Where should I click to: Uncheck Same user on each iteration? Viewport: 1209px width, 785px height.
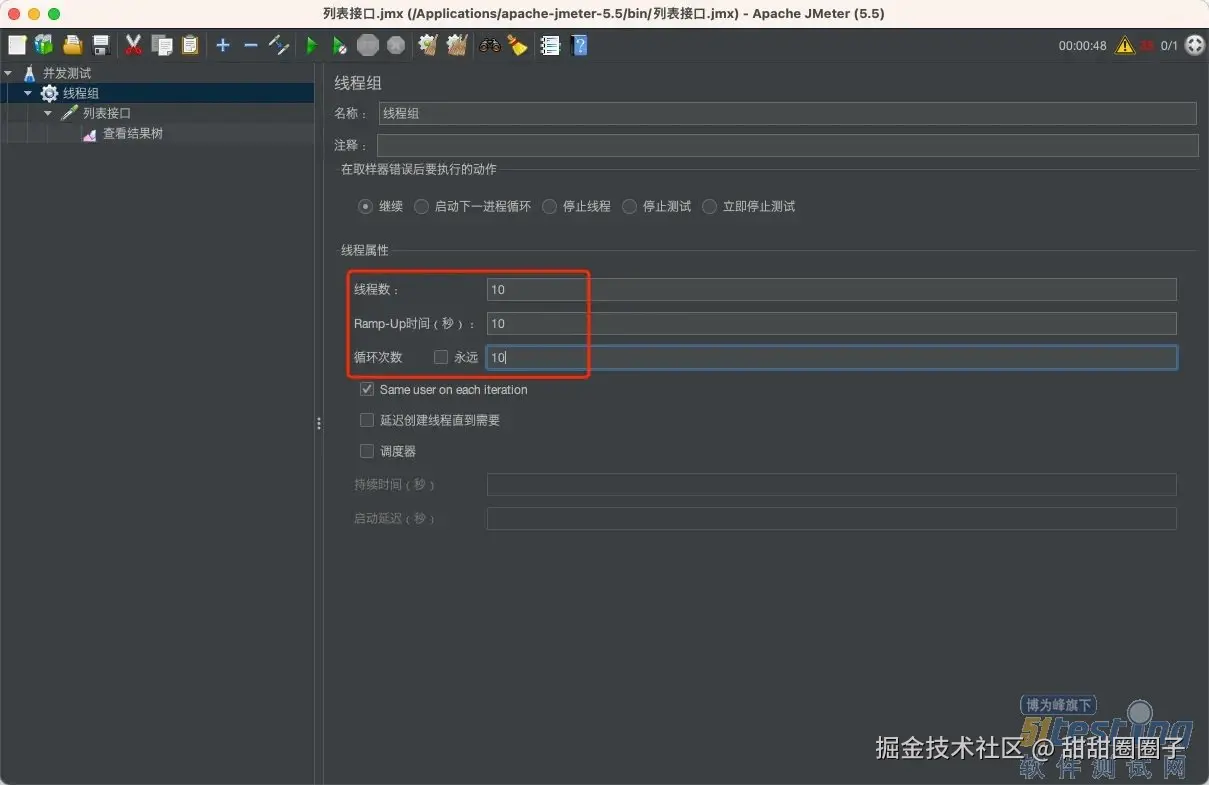367,389
